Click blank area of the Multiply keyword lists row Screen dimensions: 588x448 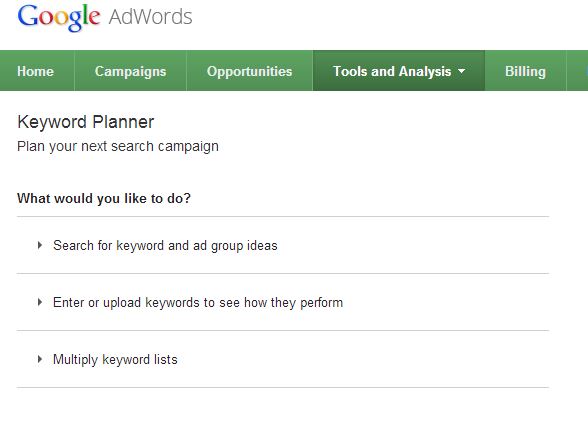(360, 359)
